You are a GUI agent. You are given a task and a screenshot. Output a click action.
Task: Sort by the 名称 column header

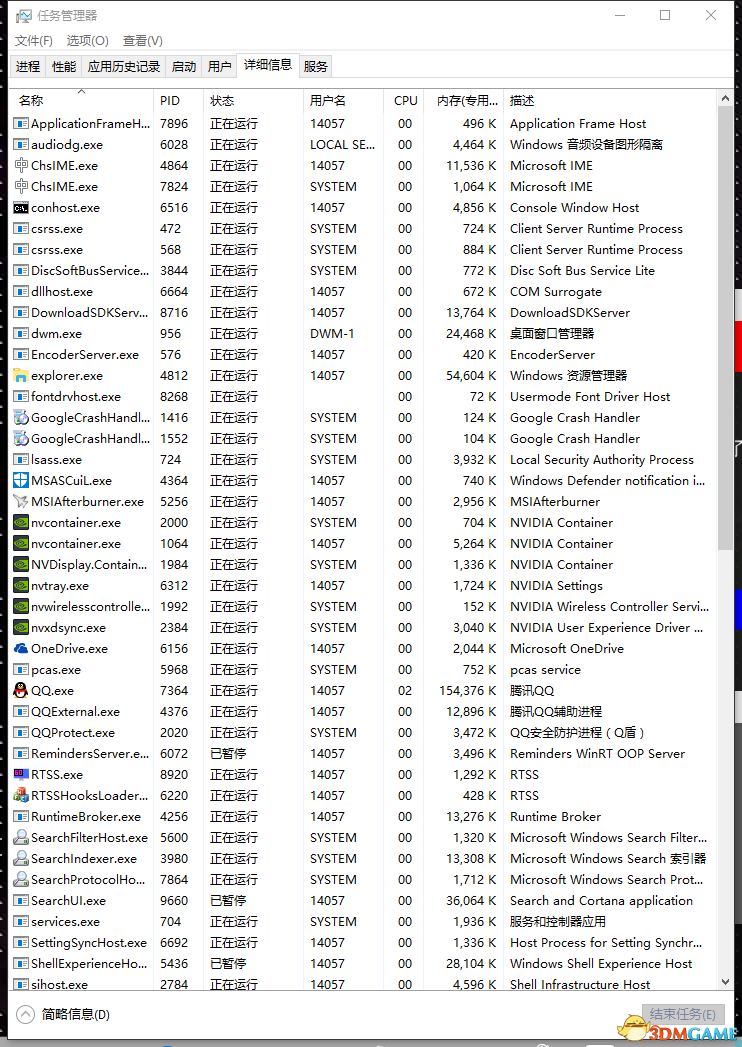pos(81,101)
